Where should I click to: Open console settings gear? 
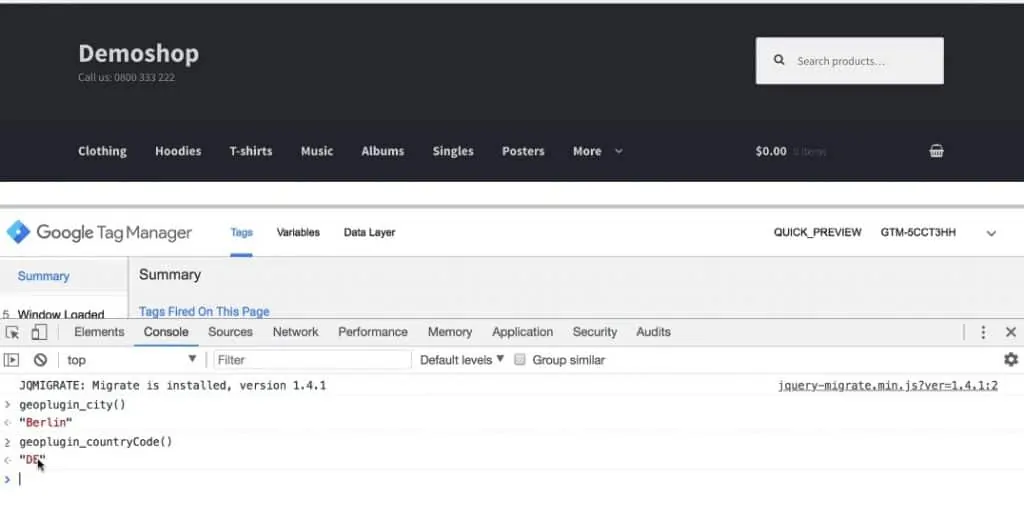[x=1011, y=359]
